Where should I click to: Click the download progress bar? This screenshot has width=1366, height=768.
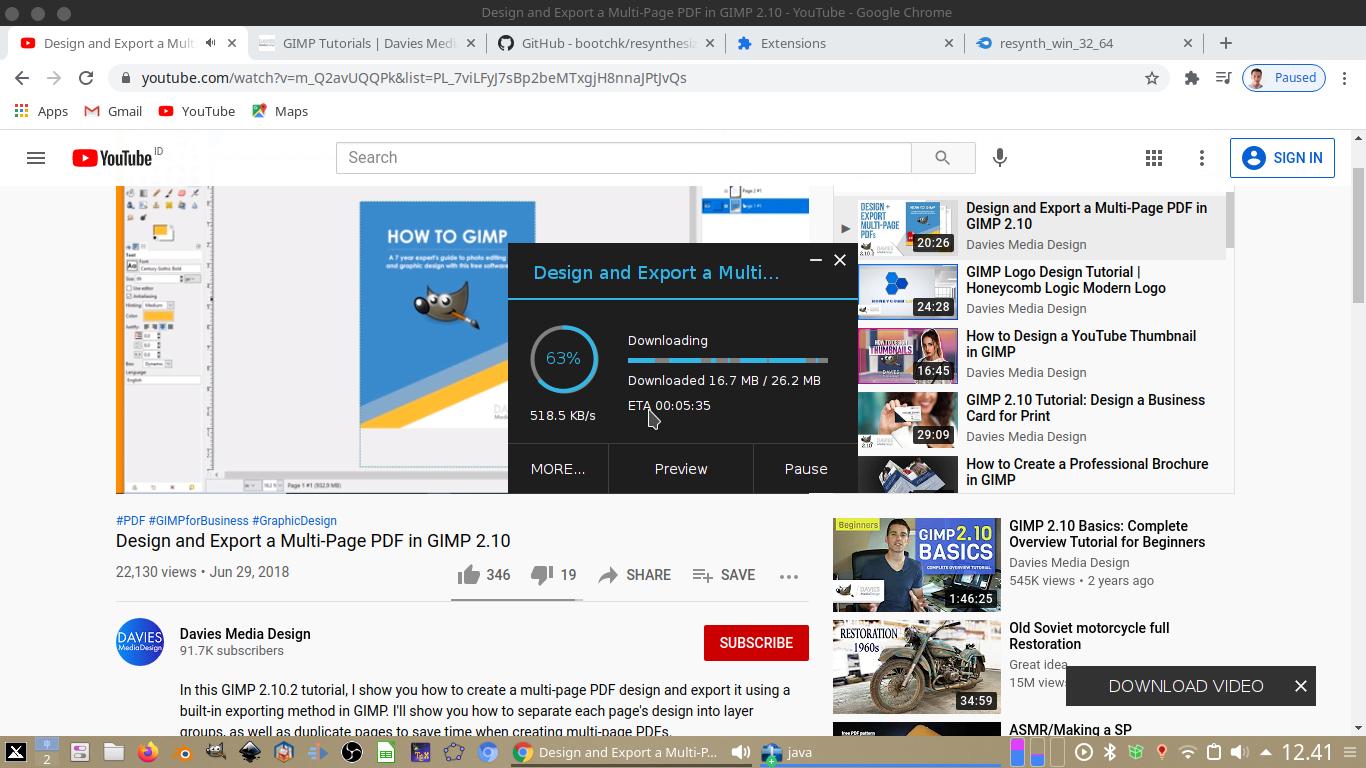[x=728, y=360]
